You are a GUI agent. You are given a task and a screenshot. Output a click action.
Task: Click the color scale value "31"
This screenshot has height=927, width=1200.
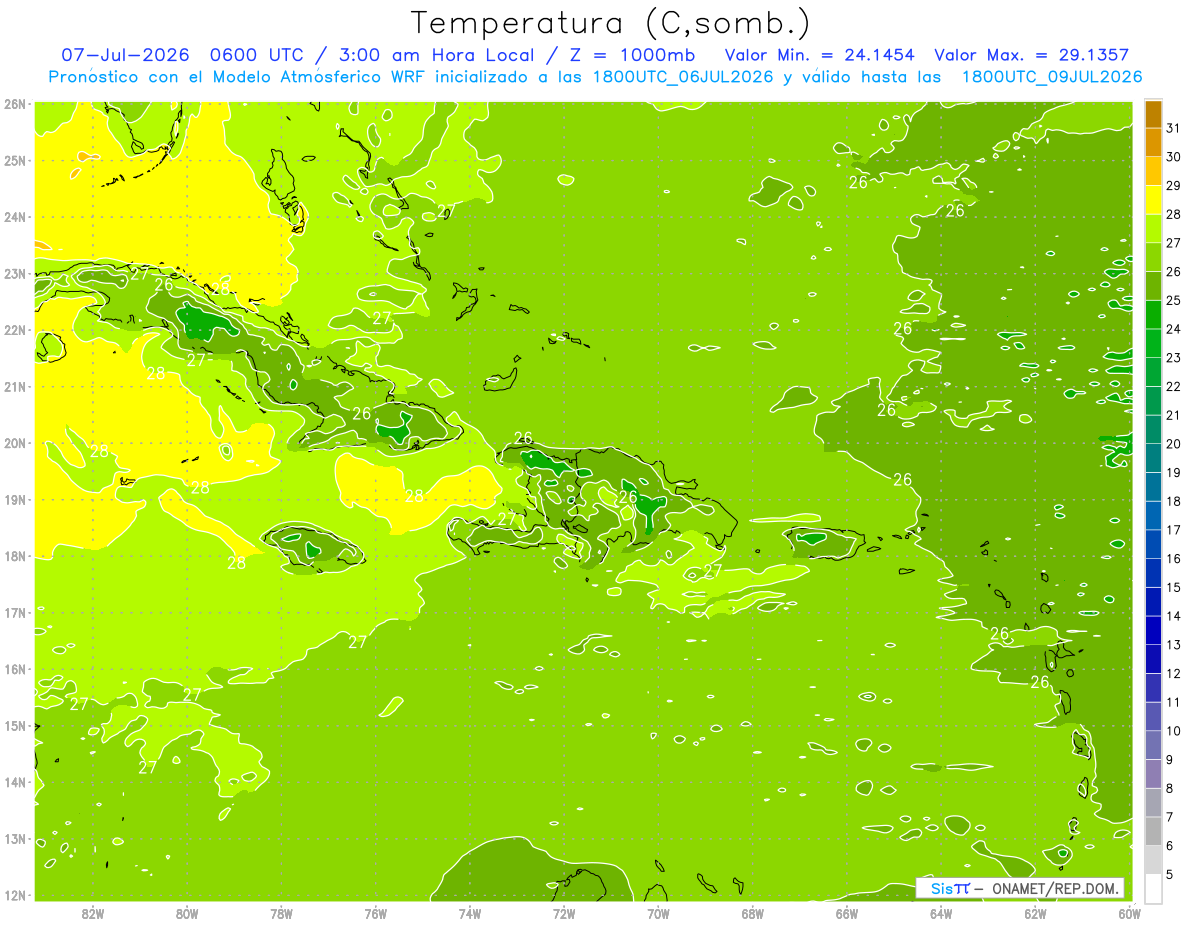[1174, 128]
